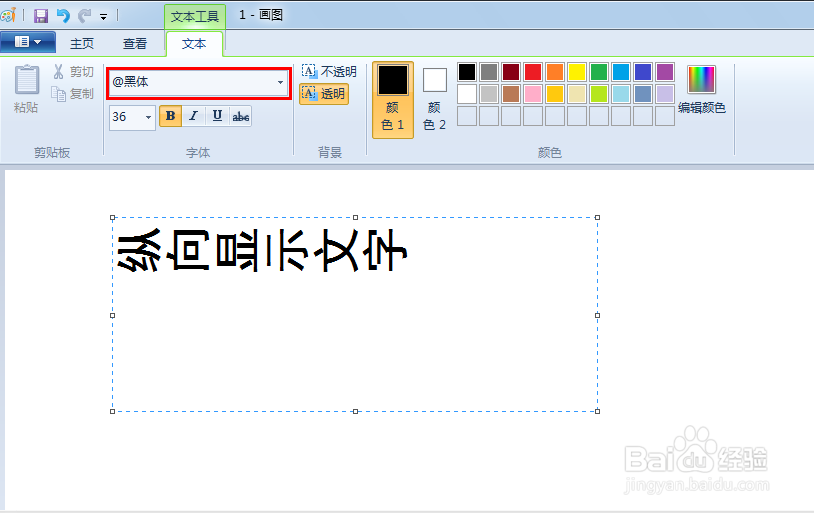Pick the lime green color swatch

pos(599,94)
